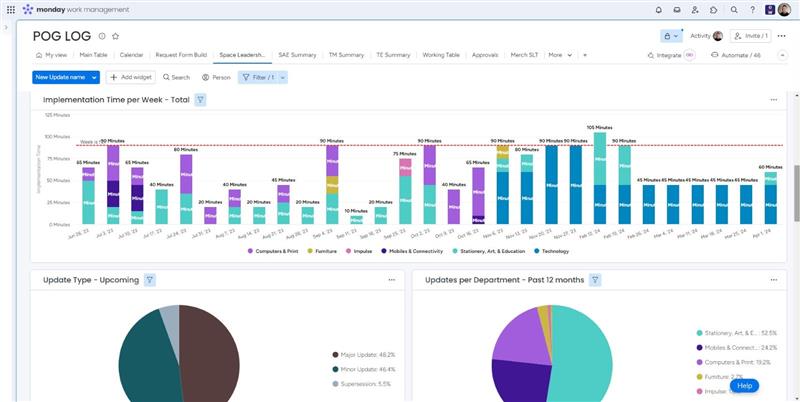Open the More views dropdown

click(558, 55)
